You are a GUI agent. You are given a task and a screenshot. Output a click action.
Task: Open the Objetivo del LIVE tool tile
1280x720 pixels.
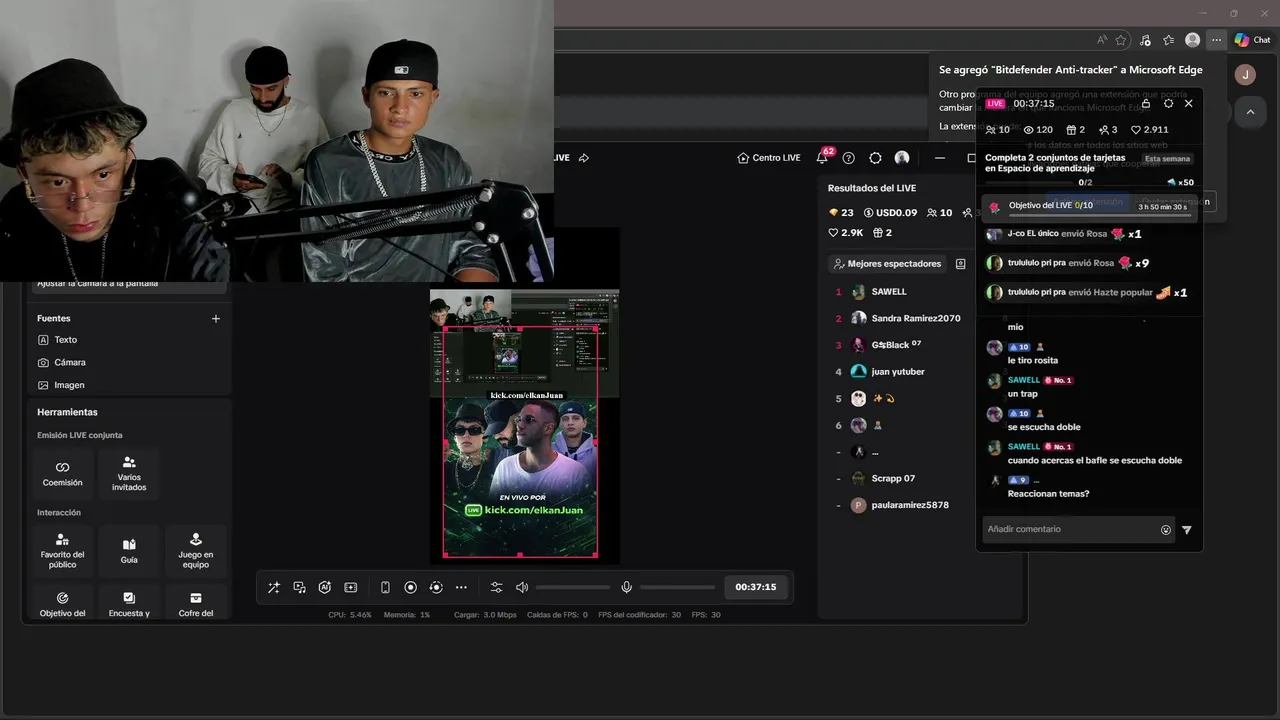pos(62,603)
